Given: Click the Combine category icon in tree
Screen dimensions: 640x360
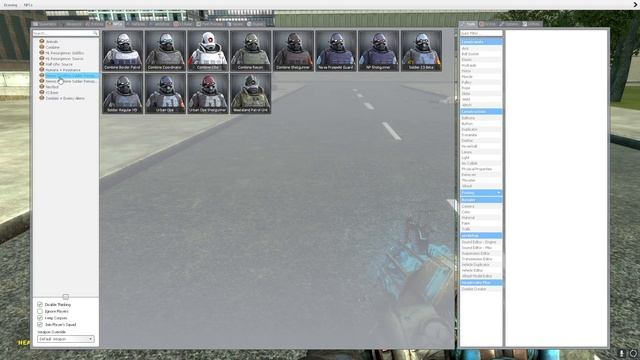Looking at the screenshot, I should [42, 47].
